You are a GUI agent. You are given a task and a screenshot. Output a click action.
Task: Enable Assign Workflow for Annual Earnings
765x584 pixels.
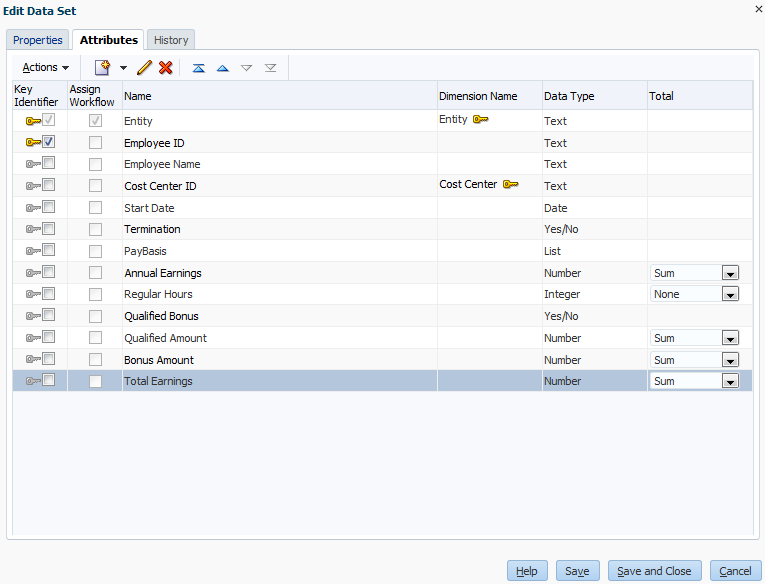coord(95,273)
